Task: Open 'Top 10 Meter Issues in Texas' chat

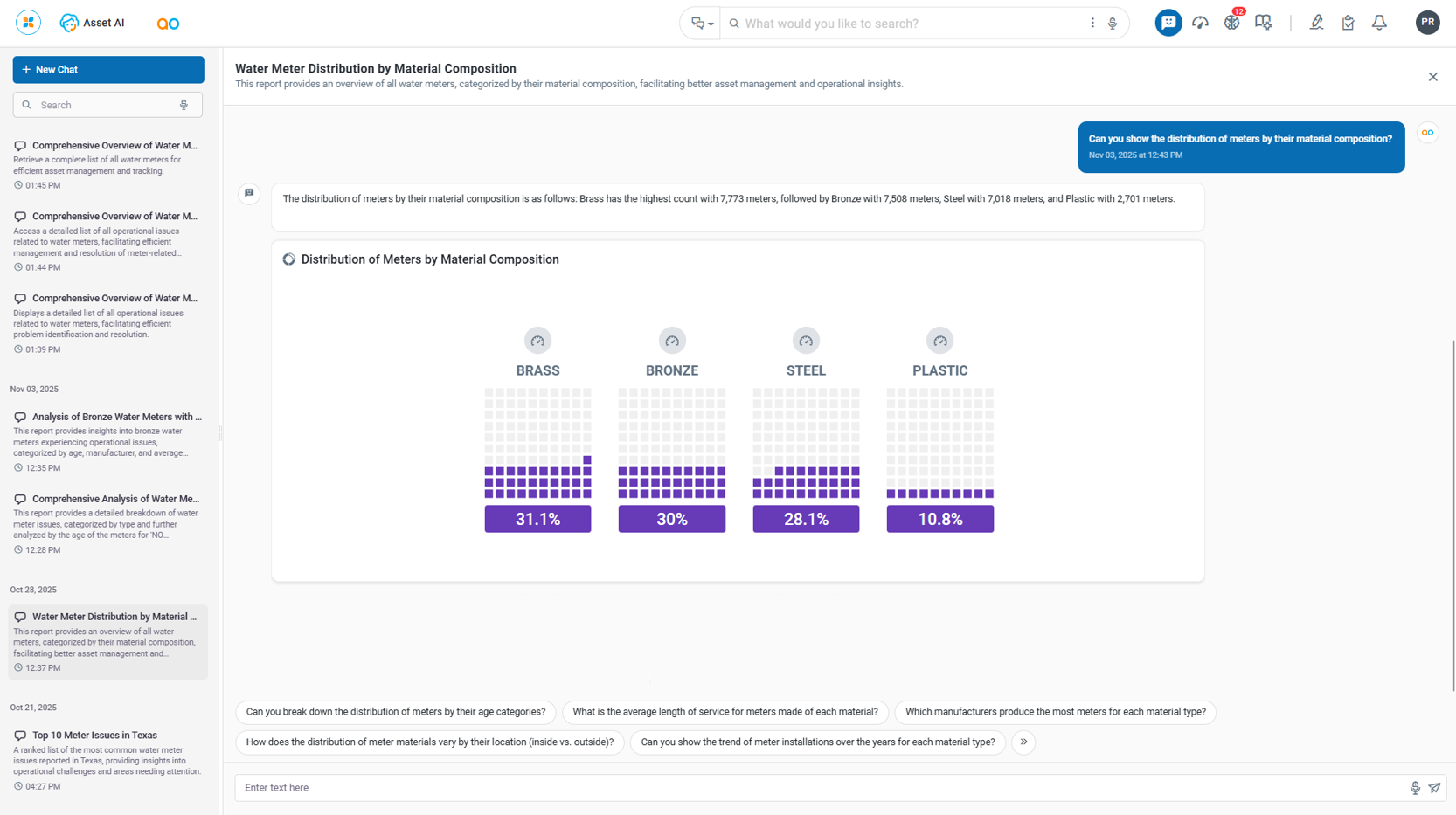Action: click(94, 736)
